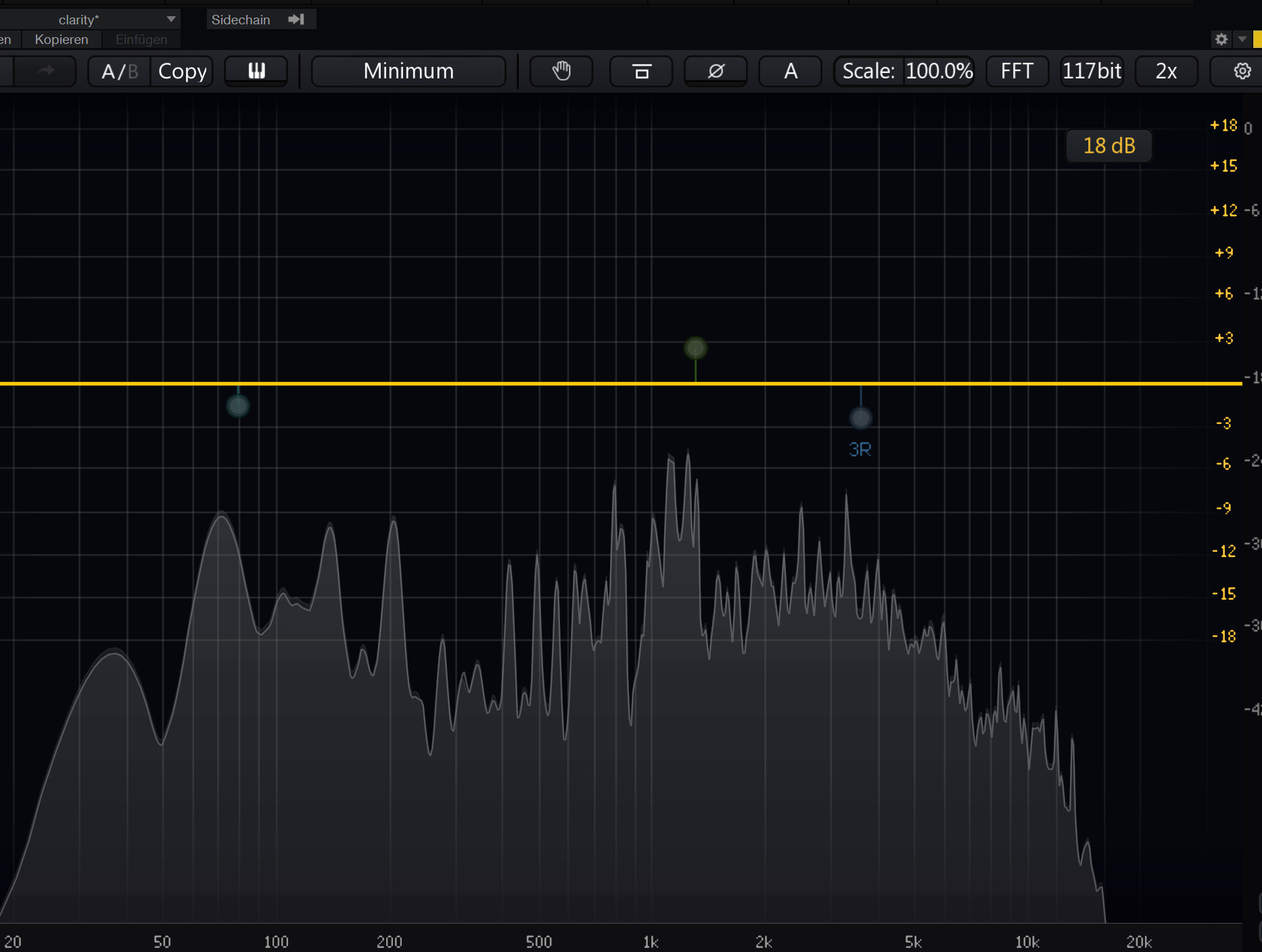Open plugin settings gear in toolbar
The image size is (1262, 952).
coord(1242,71)
